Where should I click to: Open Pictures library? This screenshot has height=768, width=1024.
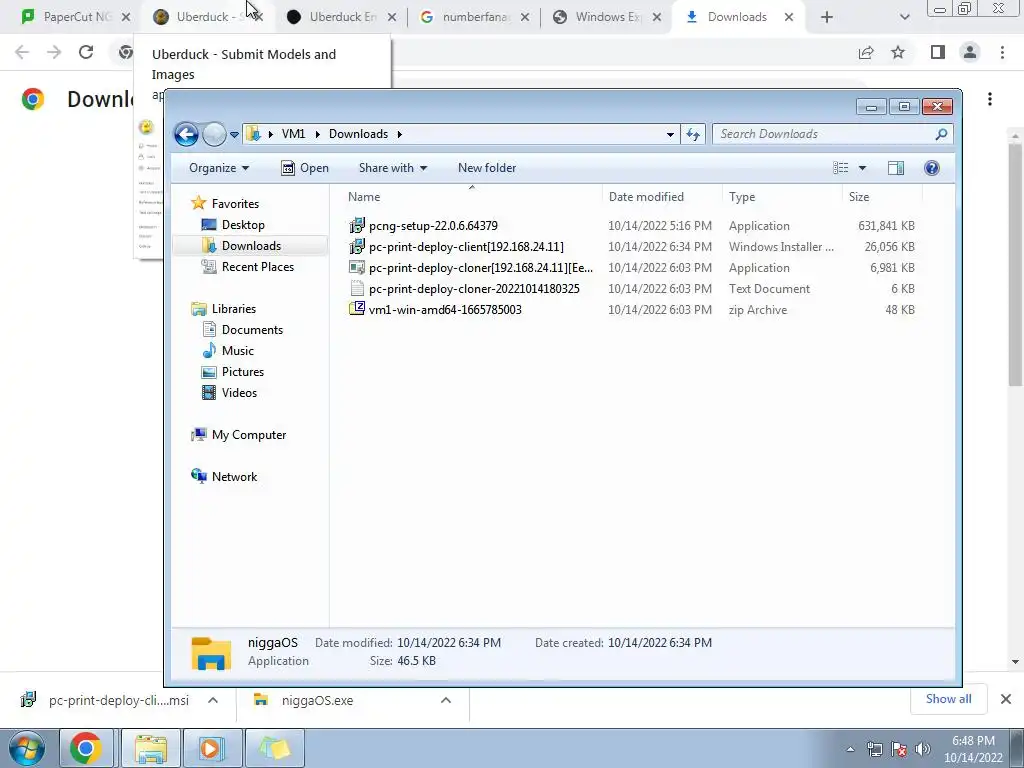click(233, 372)
